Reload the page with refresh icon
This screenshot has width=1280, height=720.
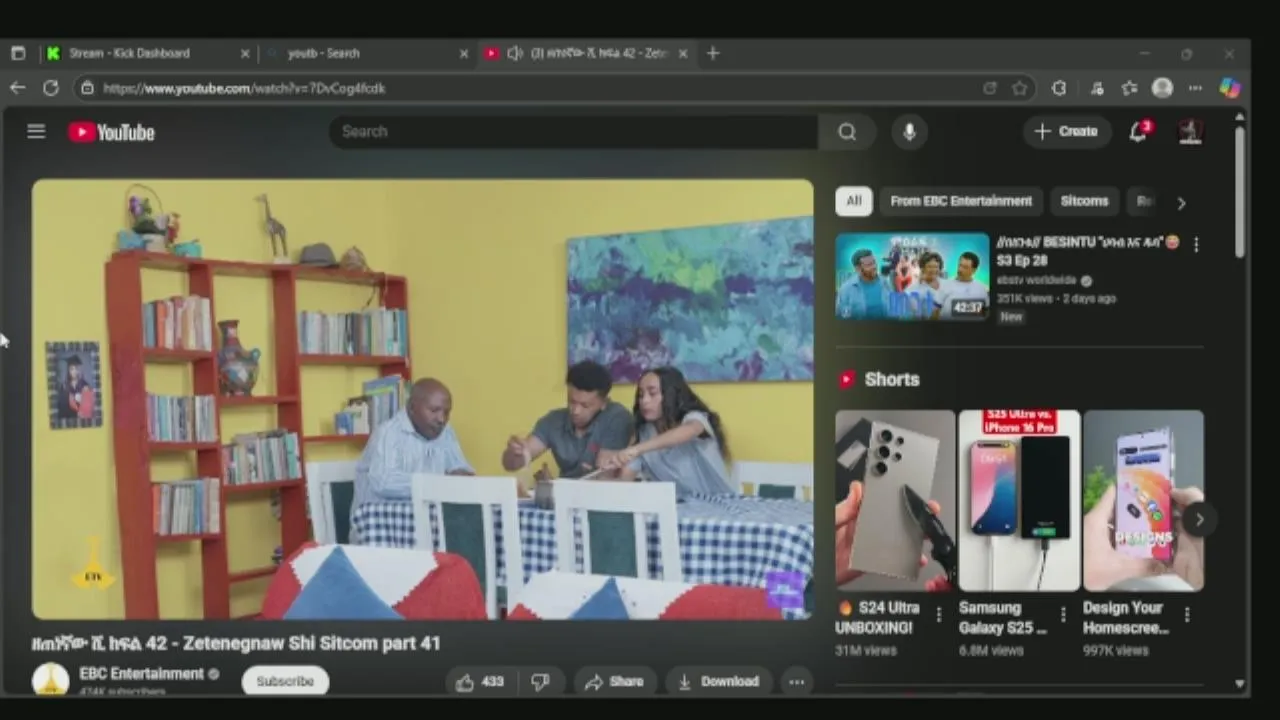point(50,88)
